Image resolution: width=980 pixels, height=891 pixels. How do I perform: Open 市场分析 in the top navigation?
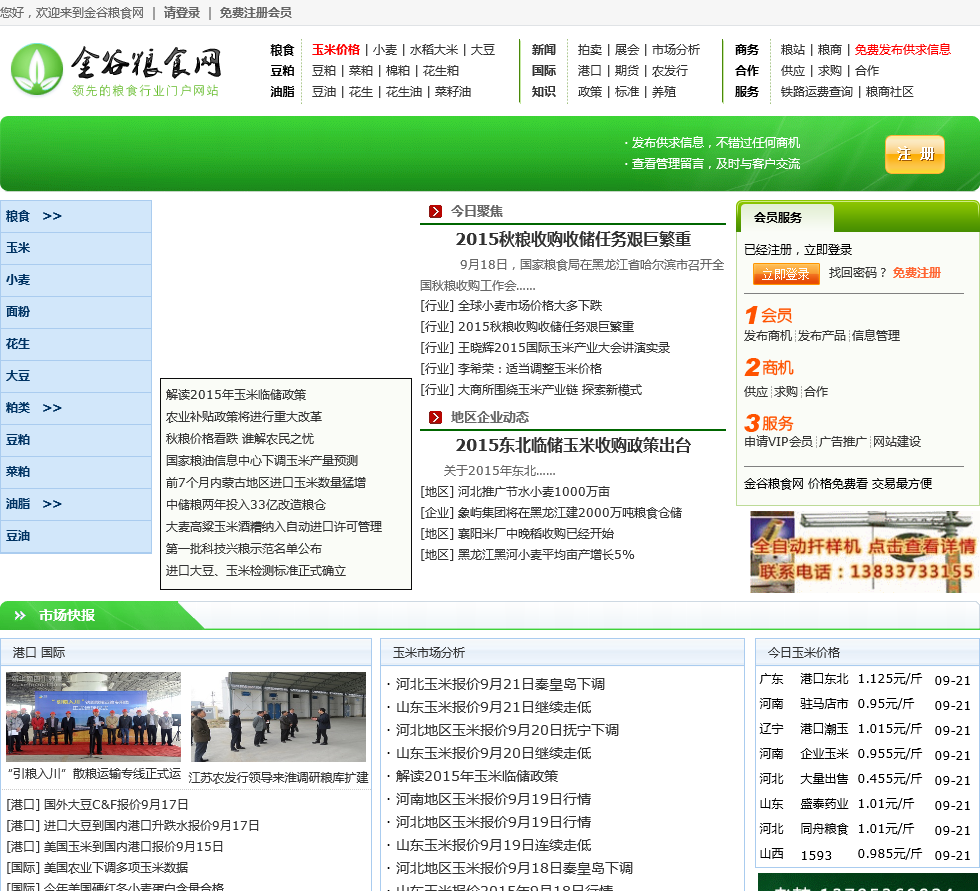676,50
